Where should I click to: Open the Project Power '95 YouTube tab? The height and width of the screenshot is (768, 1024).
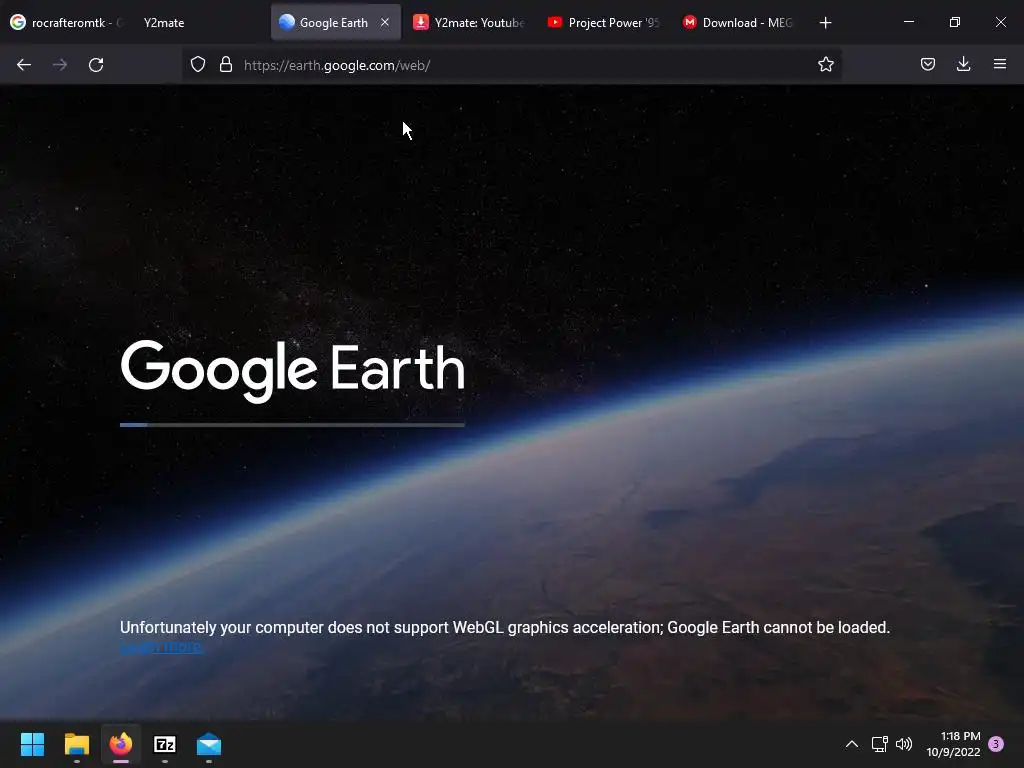[x=604, y=22]
